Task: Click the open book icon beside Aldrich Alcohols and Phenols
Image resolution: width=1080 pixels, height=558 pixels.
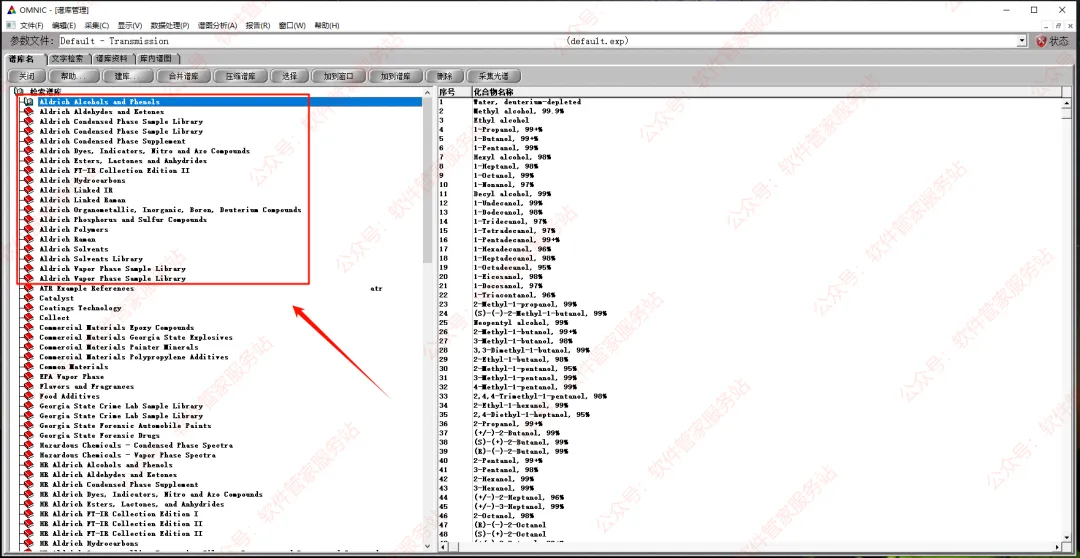Action: click(28, 102)
